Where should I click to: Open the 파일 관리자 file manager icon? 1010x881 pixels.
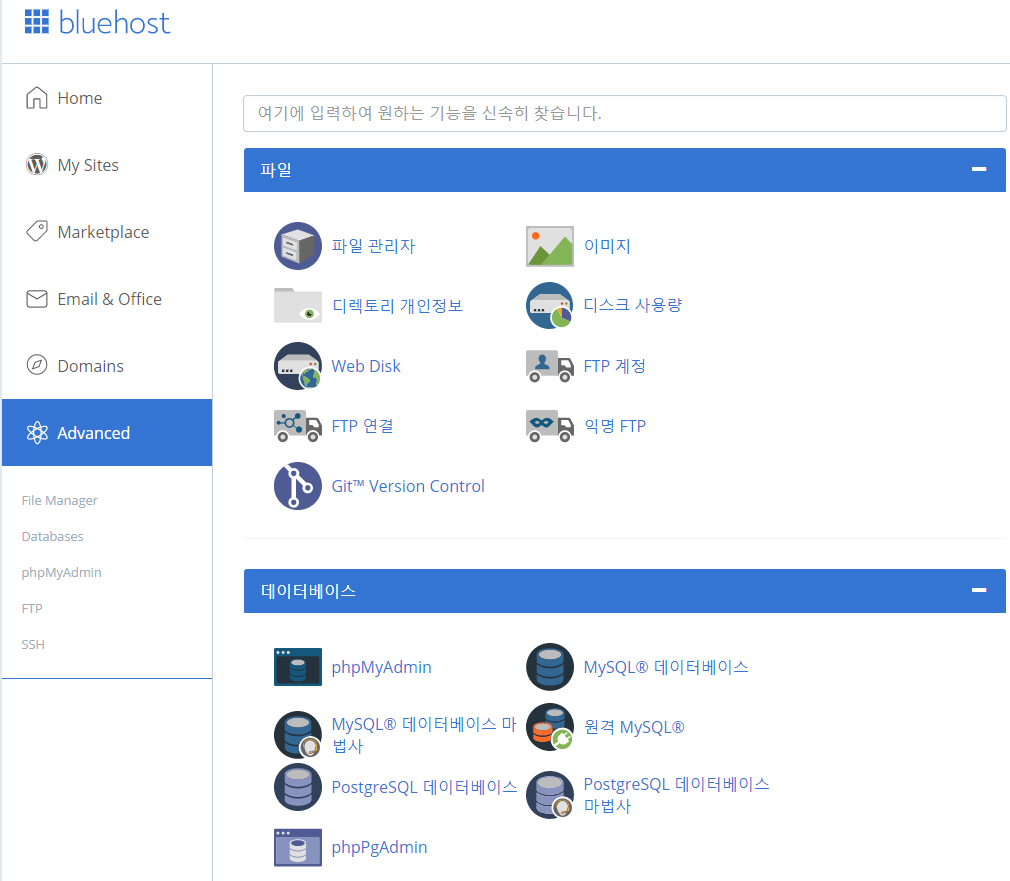coord(298,246)
